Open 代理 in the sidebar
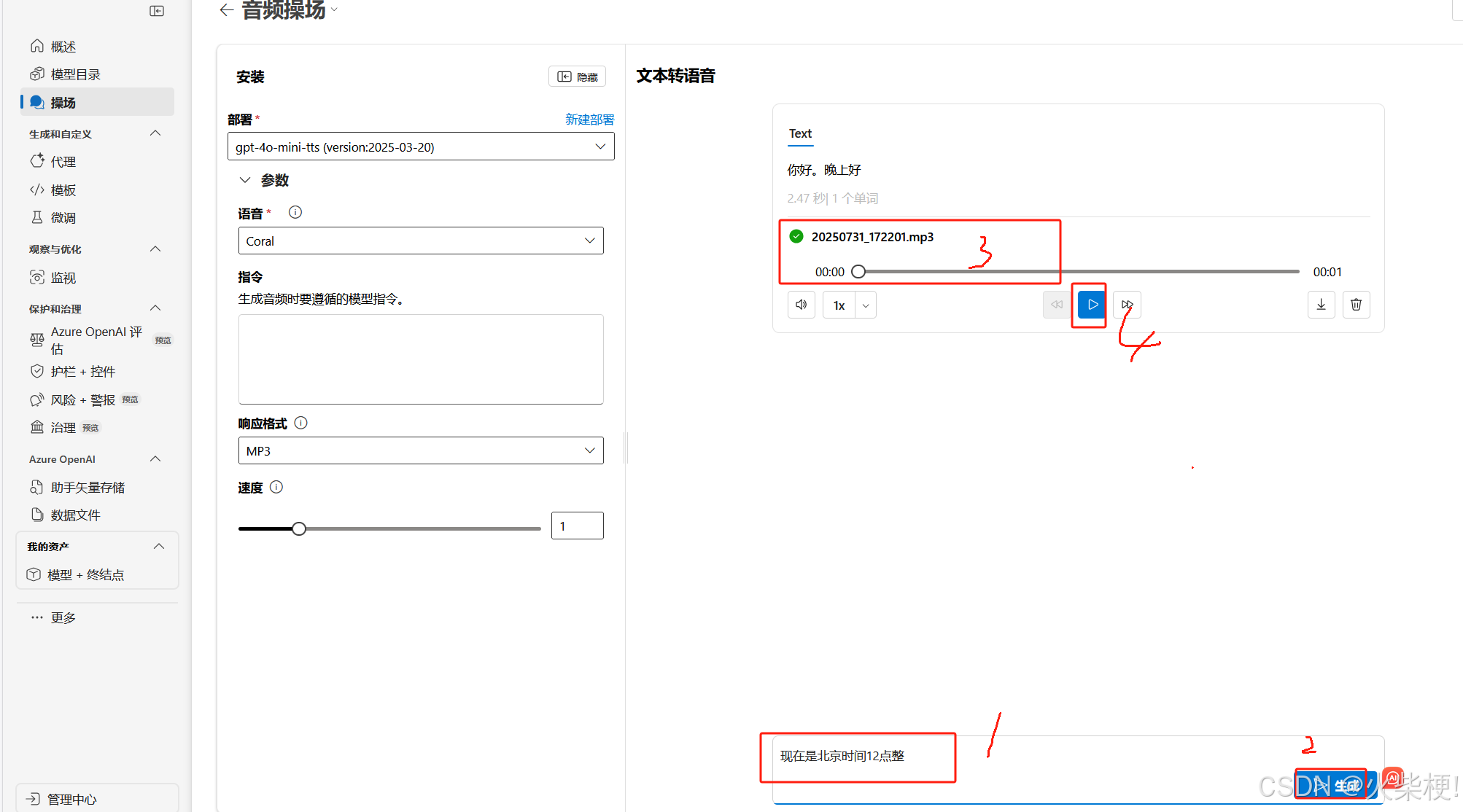Image resolution: width=1463 pixels, height=812 pixels. coord(98,161)
